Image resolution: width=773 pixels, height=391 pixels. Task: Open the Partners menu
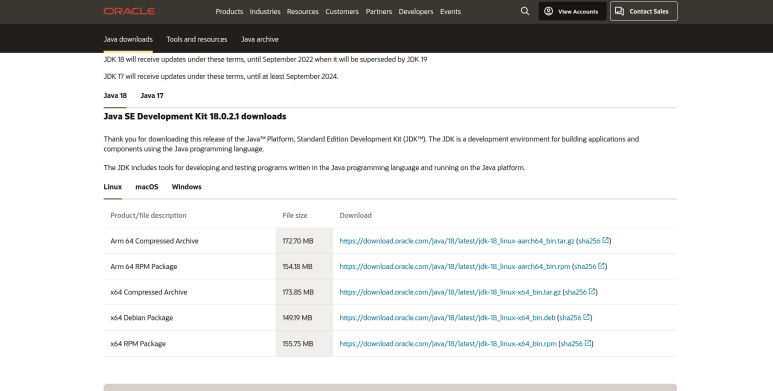(x=379, y=11)
